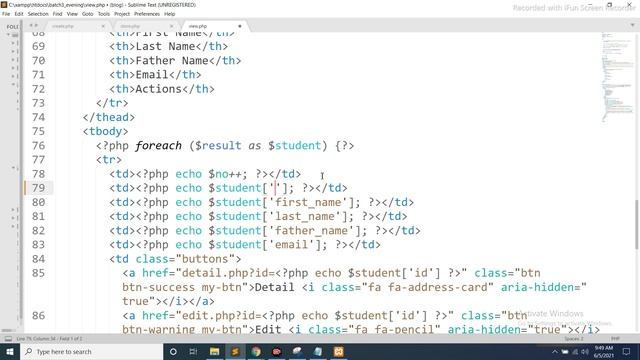640x360 pixels.
Task: Open the Spaces: 2 indentation selector
Action: coord(574,339)
